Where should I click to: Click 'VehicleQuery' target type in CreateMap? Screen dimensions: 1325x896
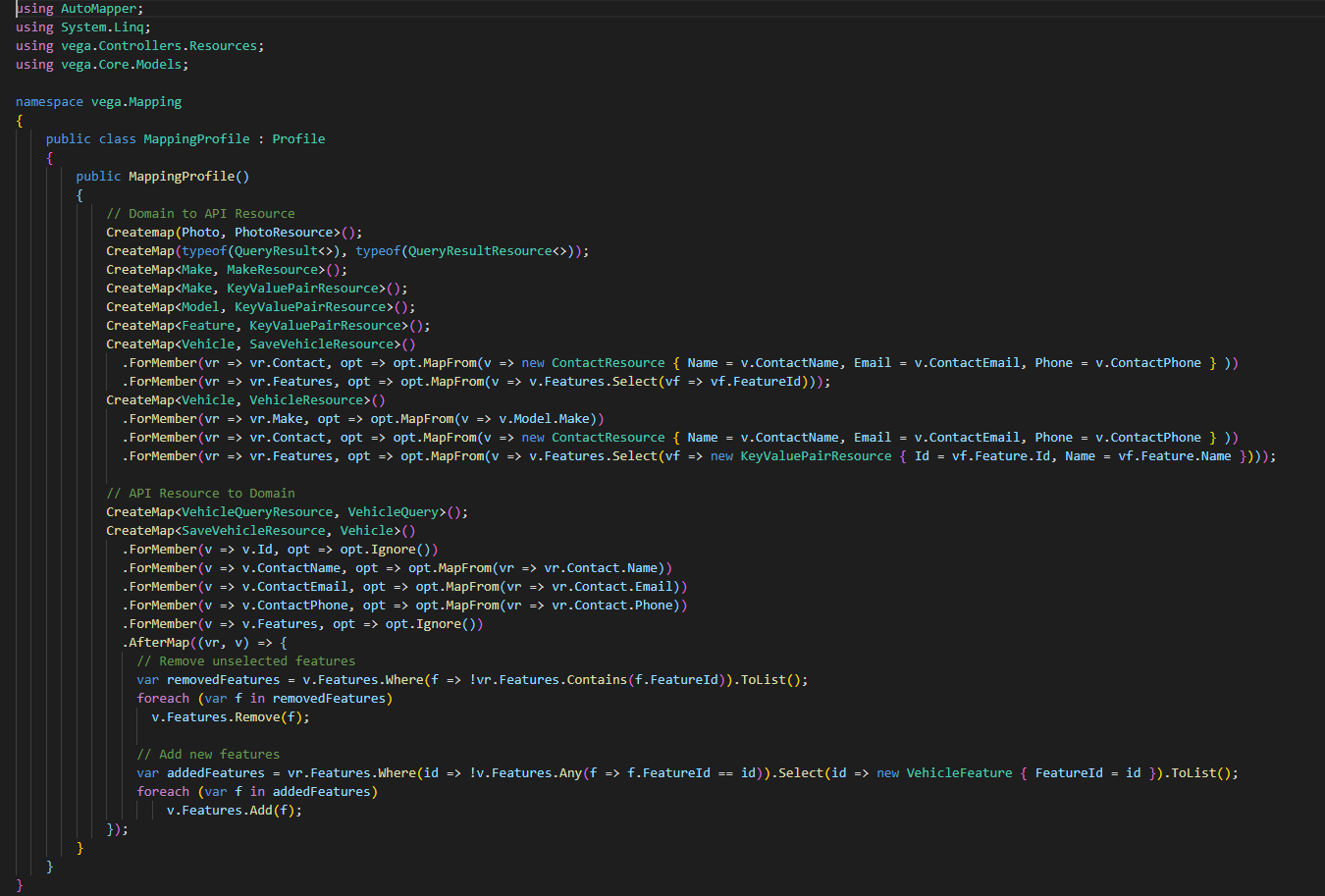(x=394, y=512)
